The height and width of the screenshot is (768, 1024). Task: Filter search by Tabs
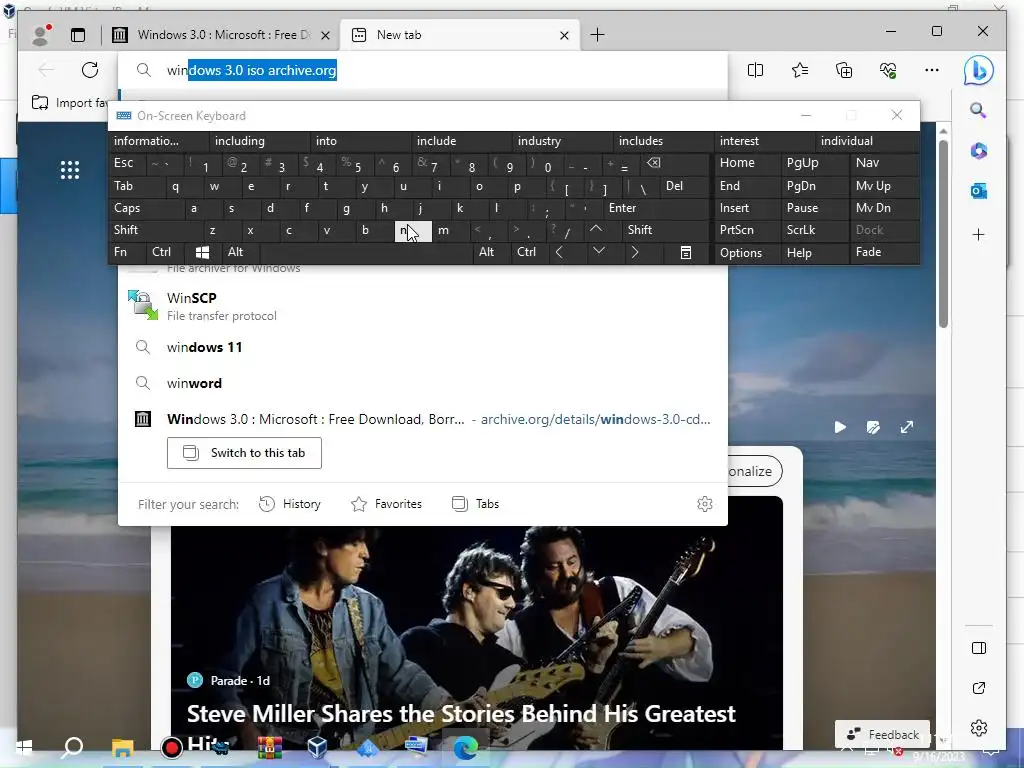pos(475,504)
